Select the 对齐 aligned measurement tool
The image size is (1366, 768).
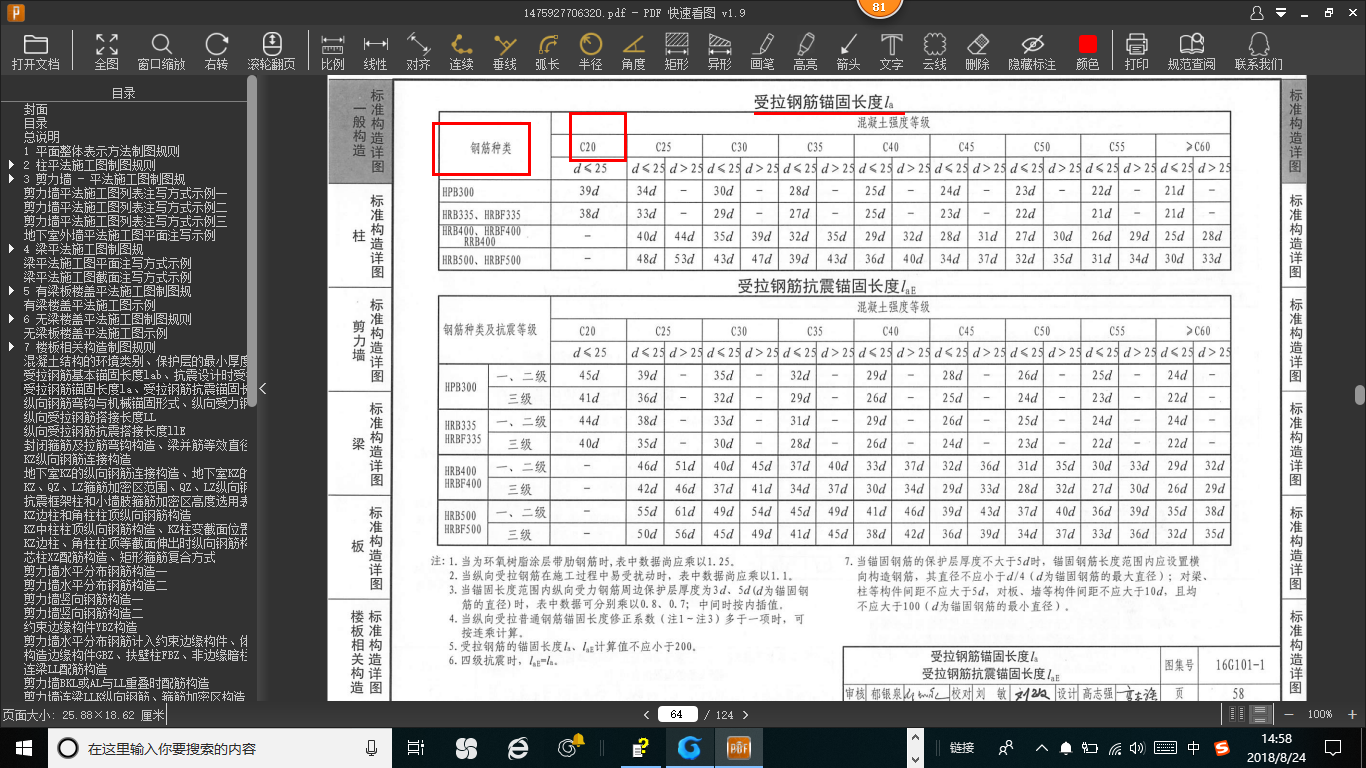tap(418, 51)
